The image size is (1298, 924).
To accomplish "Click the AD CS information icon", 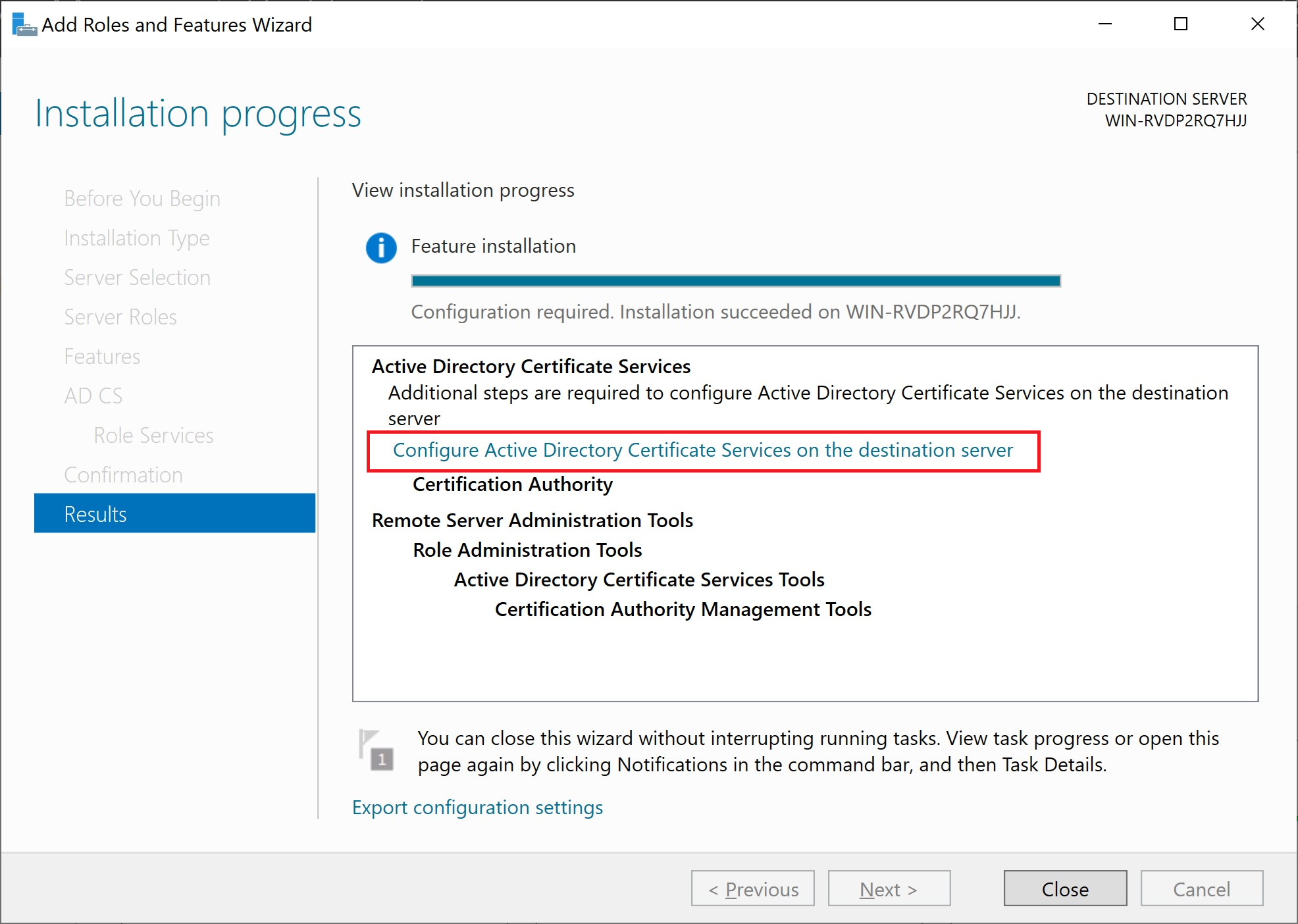I will tap(383, 246).
